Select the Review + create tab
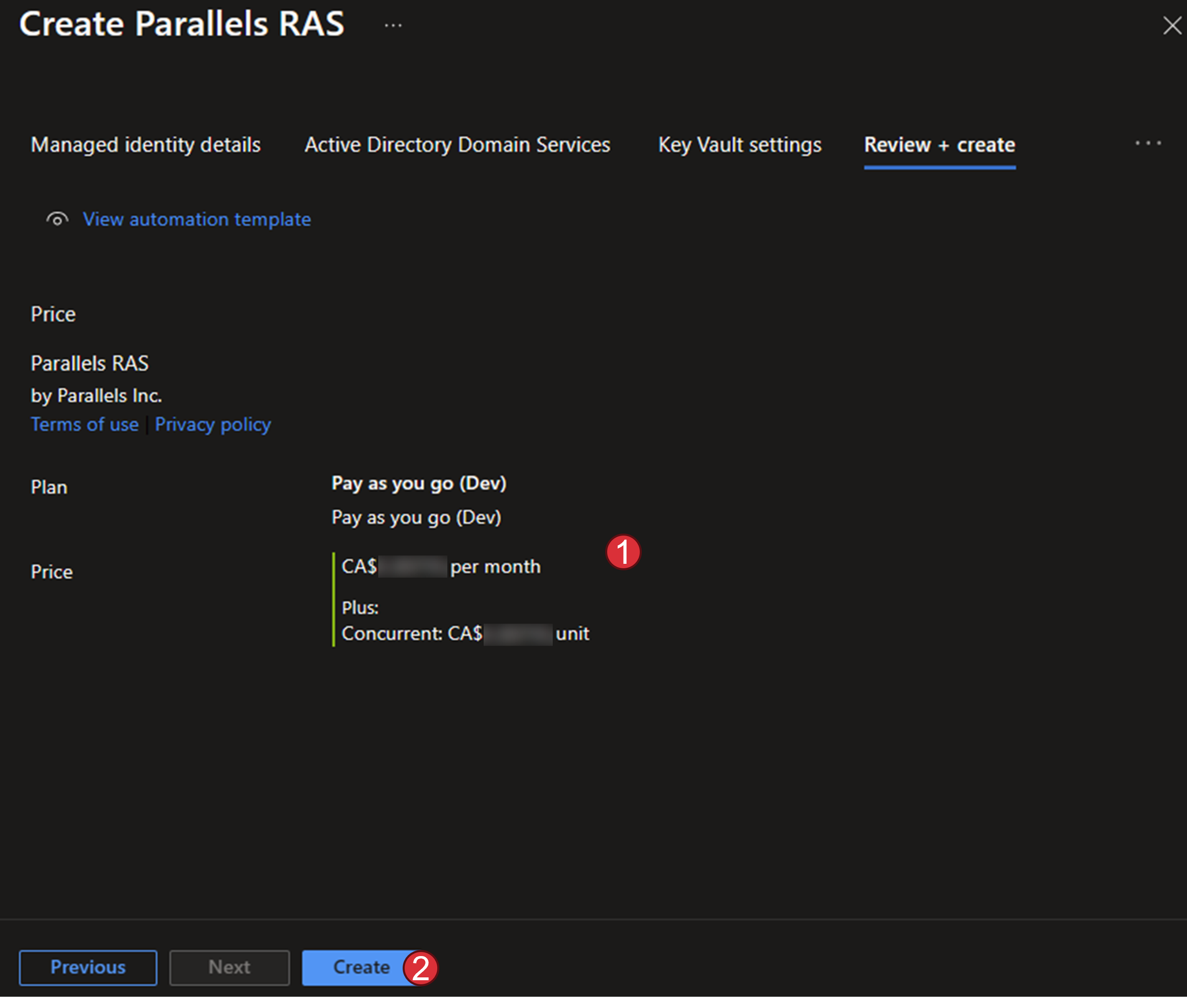 point(939,145)
